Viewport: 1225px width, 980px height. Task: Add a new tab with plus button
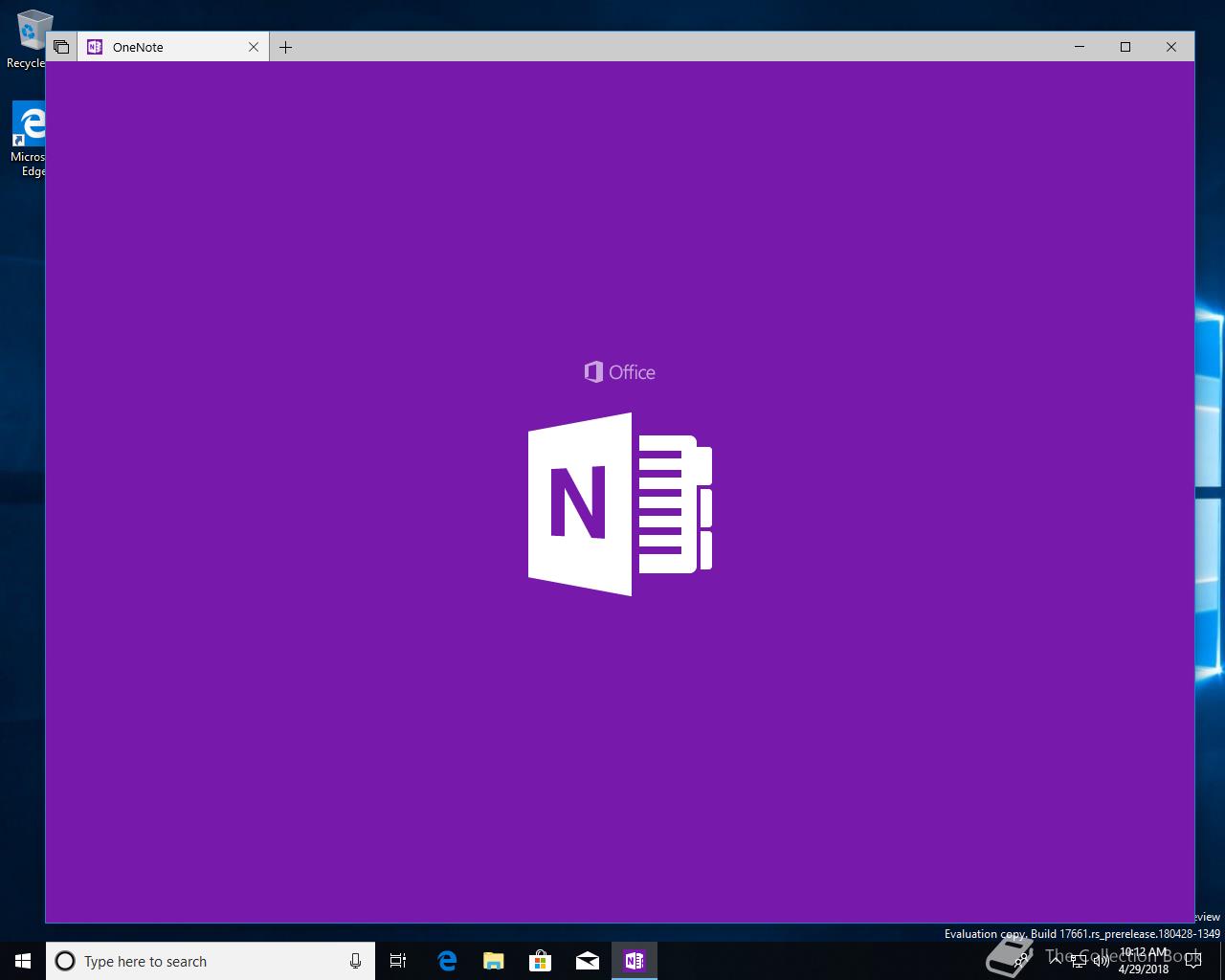click(285, 47)
